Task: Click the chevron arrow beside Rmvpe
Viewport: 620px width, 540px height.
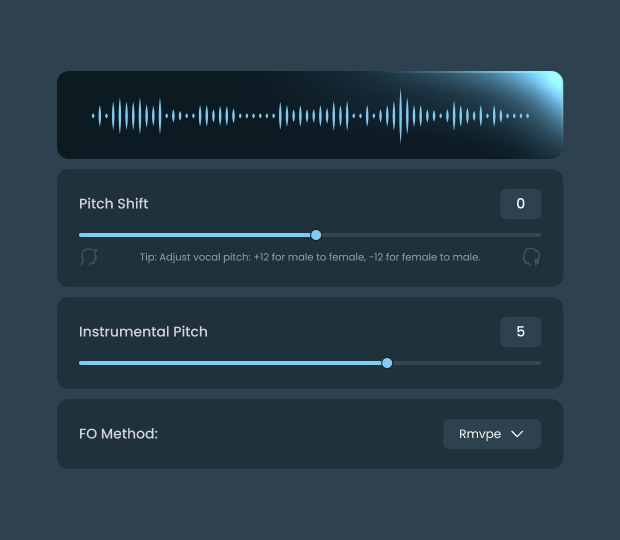Action: pos(517,434)
